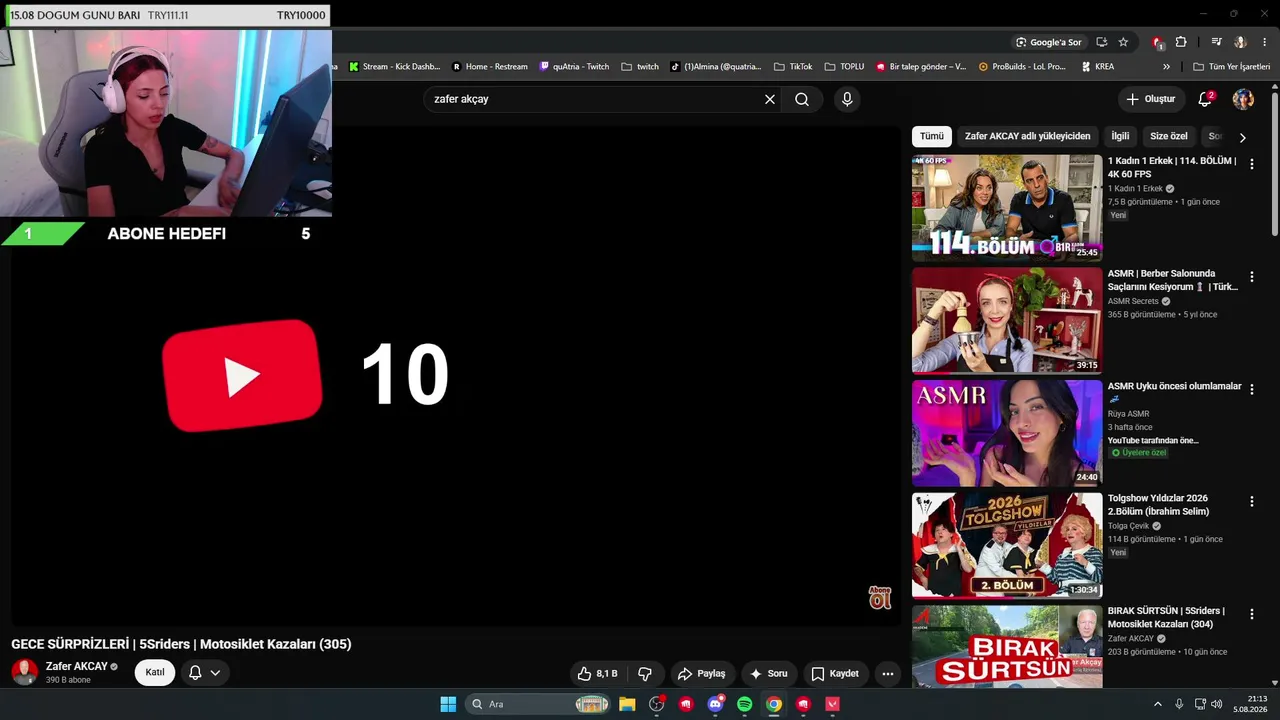Click the 'Rüya ASMR' channel name
Screen dimensions: 1280x720
[1128, 414]
